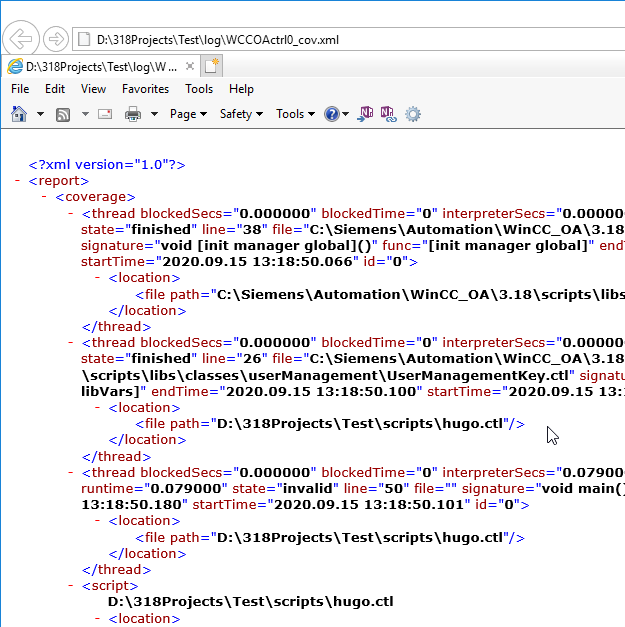Collapse the report XML node
Viewport: 625px width, 627px height.
click(19, 181)
